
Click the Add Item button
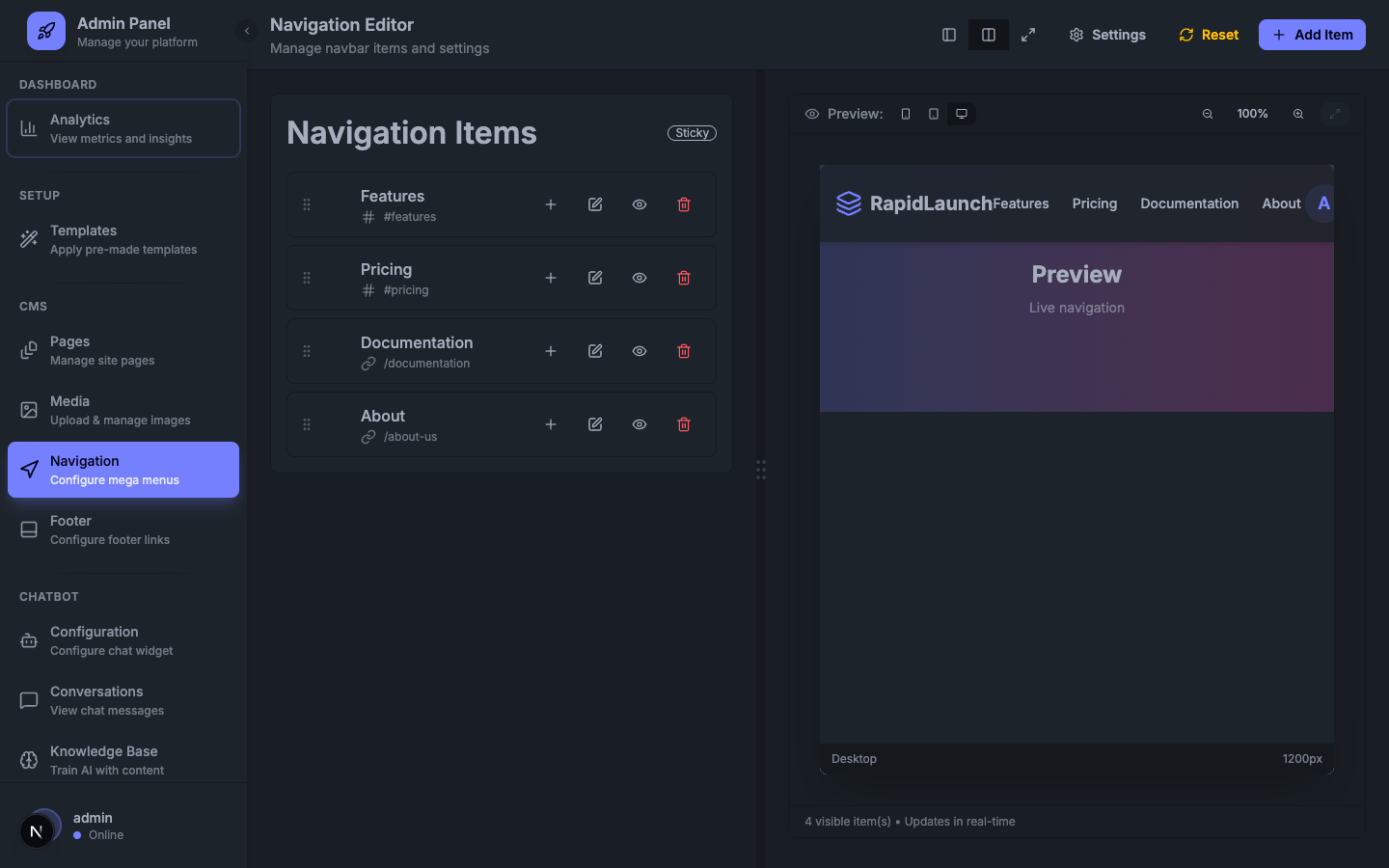point(1312,35)
